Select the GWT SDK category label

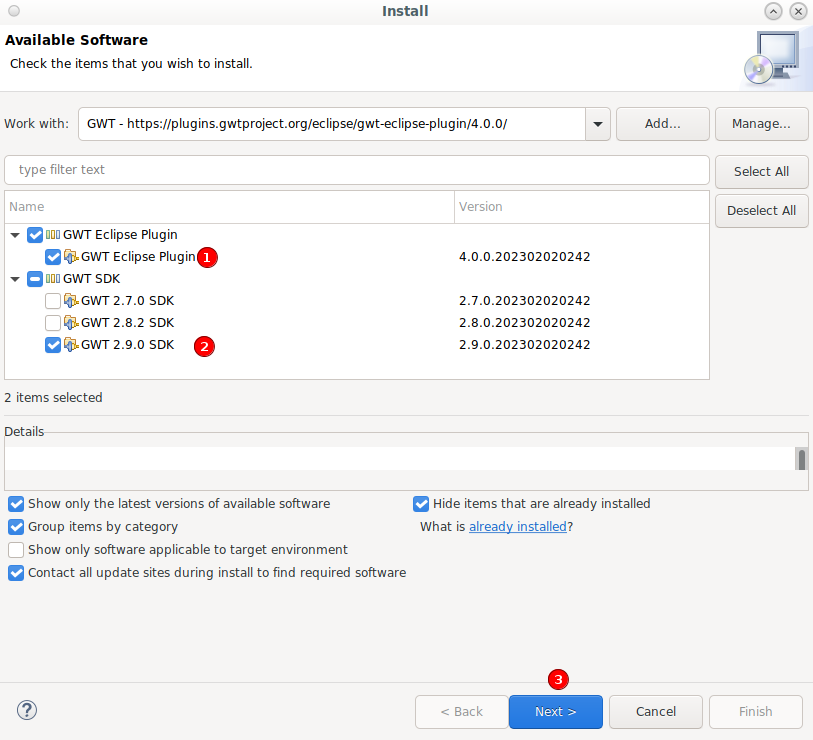[x=91, y=279]
